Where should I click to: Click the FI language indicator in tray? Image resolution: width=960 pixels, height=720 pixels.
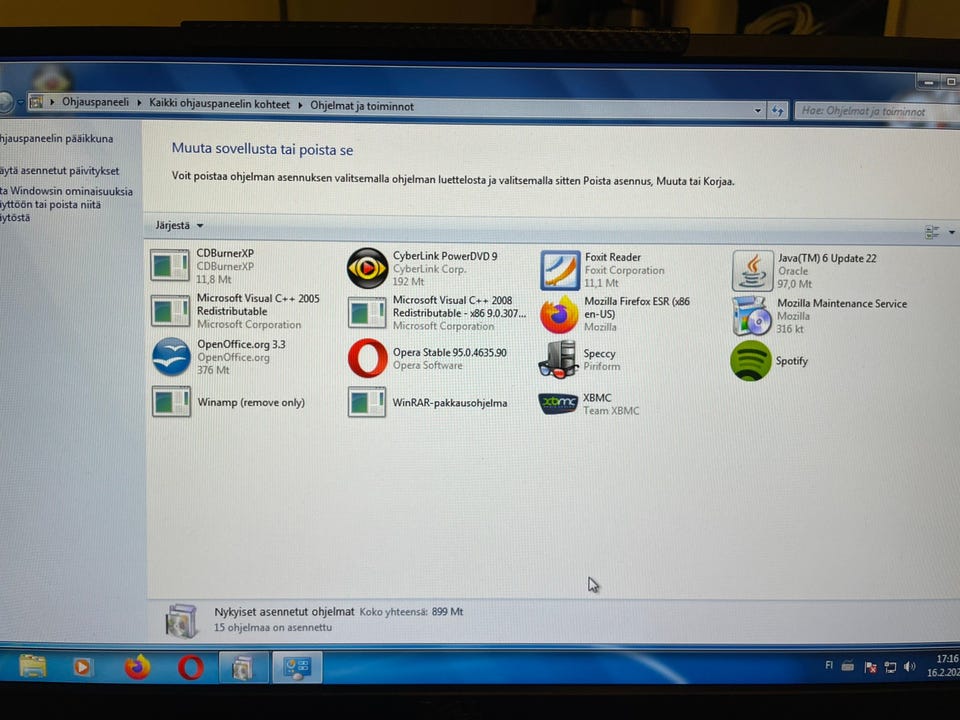click(x=829, y=665)
